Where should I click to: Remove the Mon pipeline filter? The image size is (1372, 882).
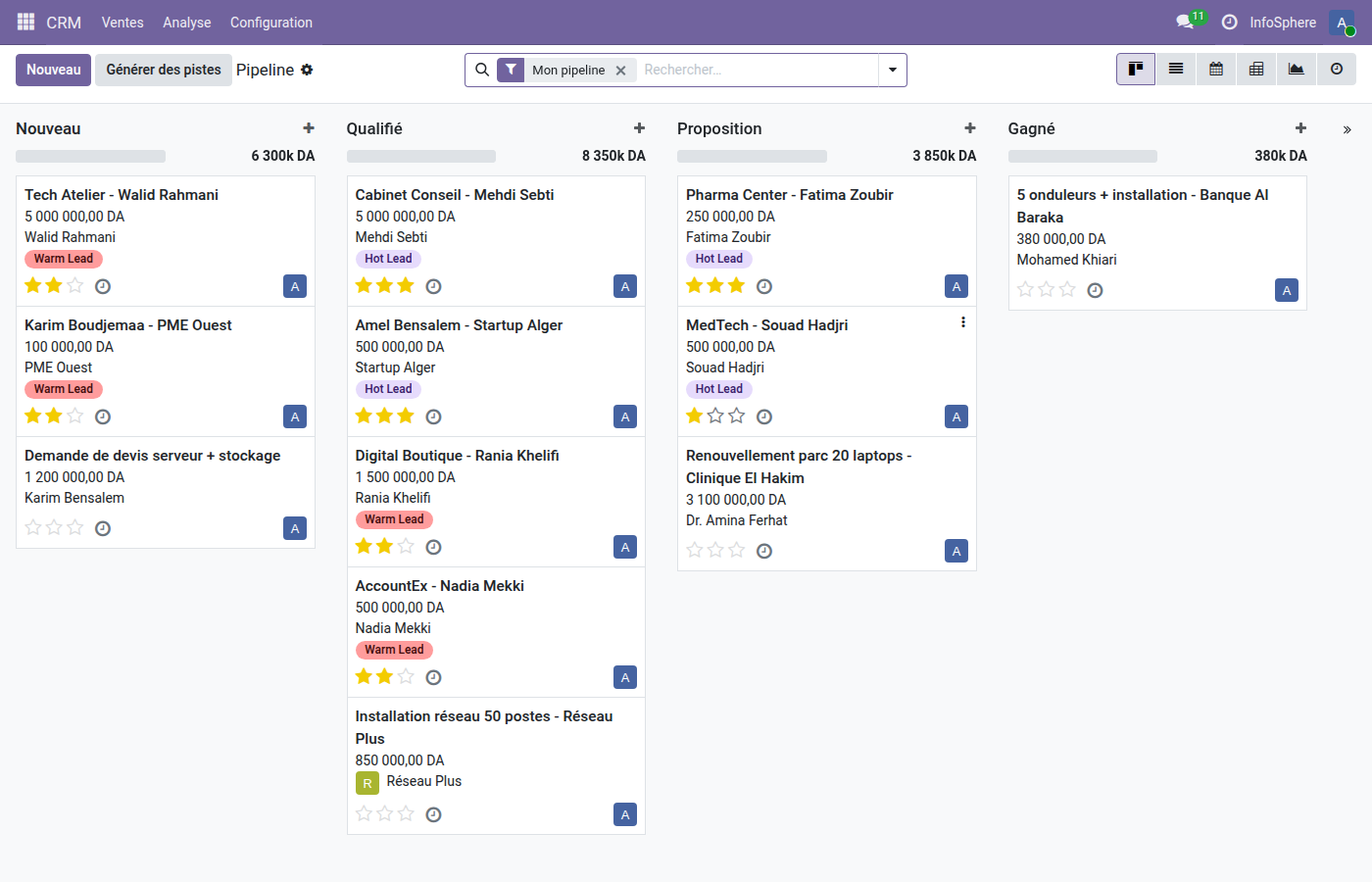620,70
